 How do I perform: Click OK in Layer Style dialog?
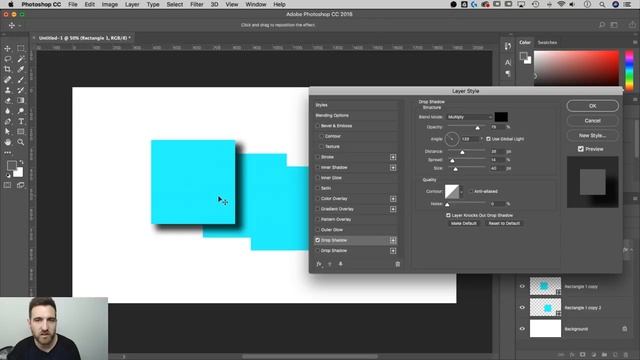pyautogui.click(x=592, y=106)
